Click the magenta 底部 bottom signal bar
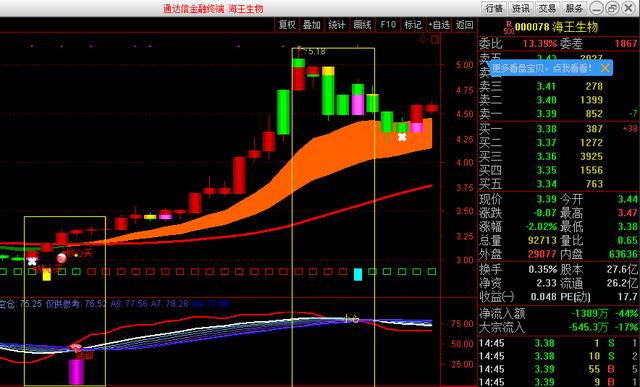Image resolution: width=640 pixels, height=387 pixels. pyautogui.click(x=76, y=371)
